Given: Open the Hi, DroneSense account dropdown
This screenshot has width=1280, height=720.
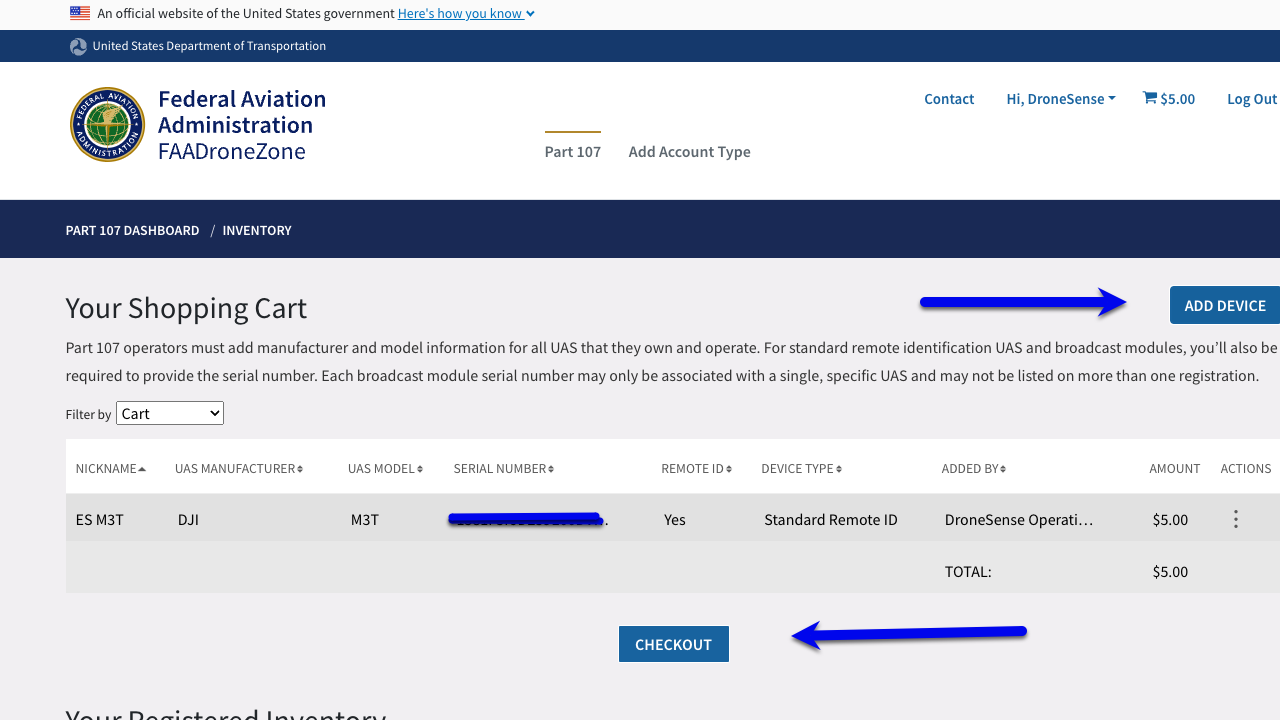Looking at the screenshot, I should [x=1060, y=98].
